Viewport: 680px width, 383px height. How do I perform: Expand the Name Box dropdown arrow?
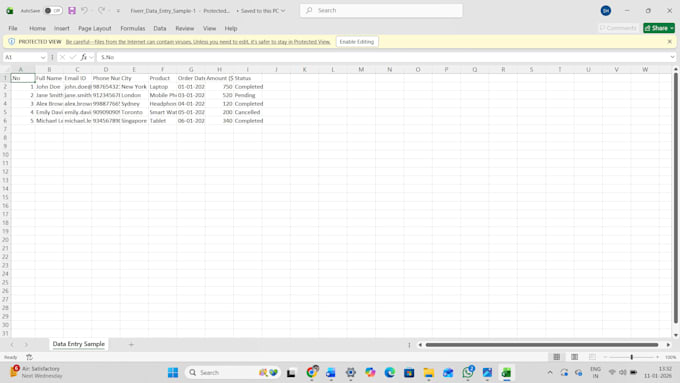pos(43,57)
